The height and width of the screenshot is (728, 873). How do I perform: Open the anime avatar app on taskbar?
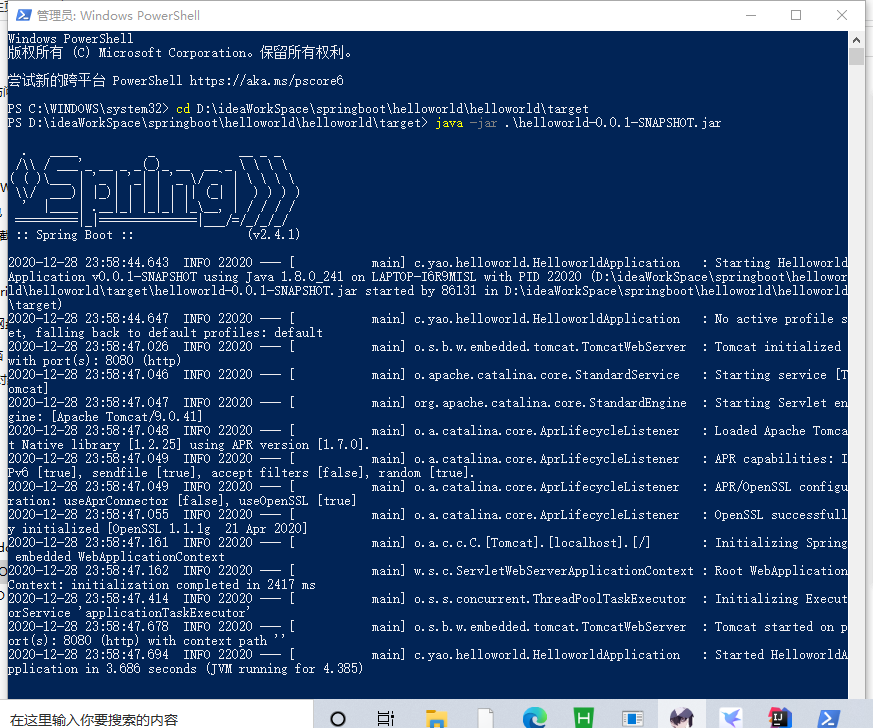click(681, 718)
